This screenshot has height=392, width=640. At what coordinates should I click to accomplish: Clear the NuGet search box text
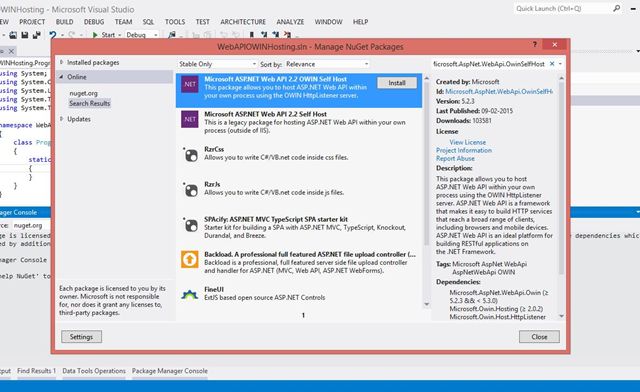tap(552, 64)
